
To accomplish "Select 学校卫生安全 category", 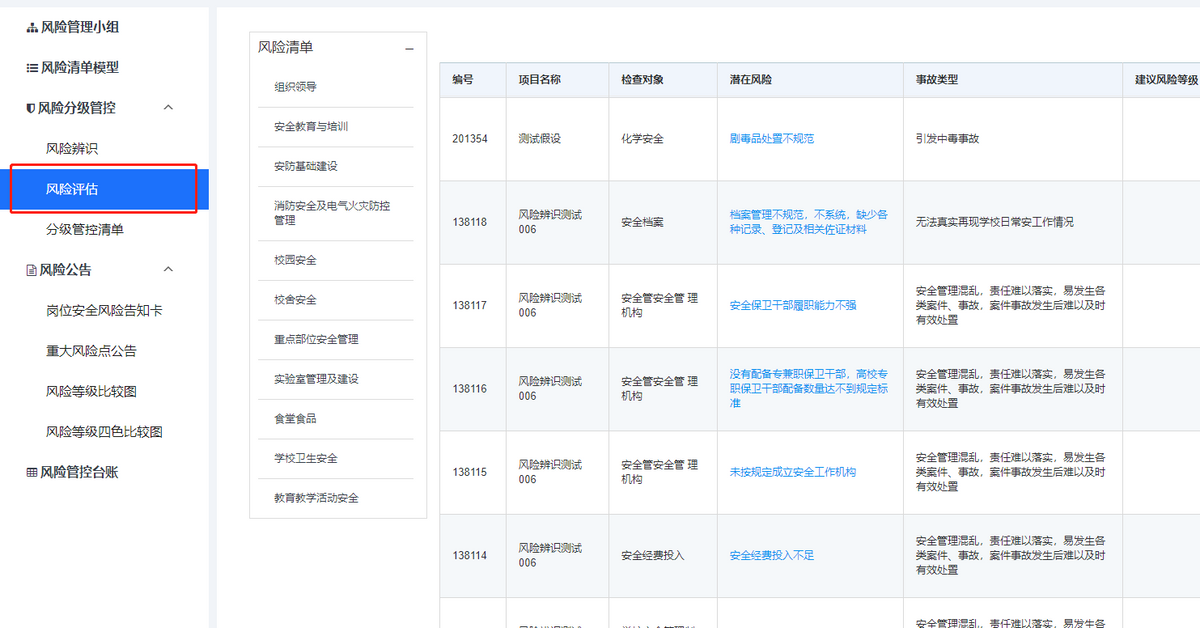I will click(306, 458).
